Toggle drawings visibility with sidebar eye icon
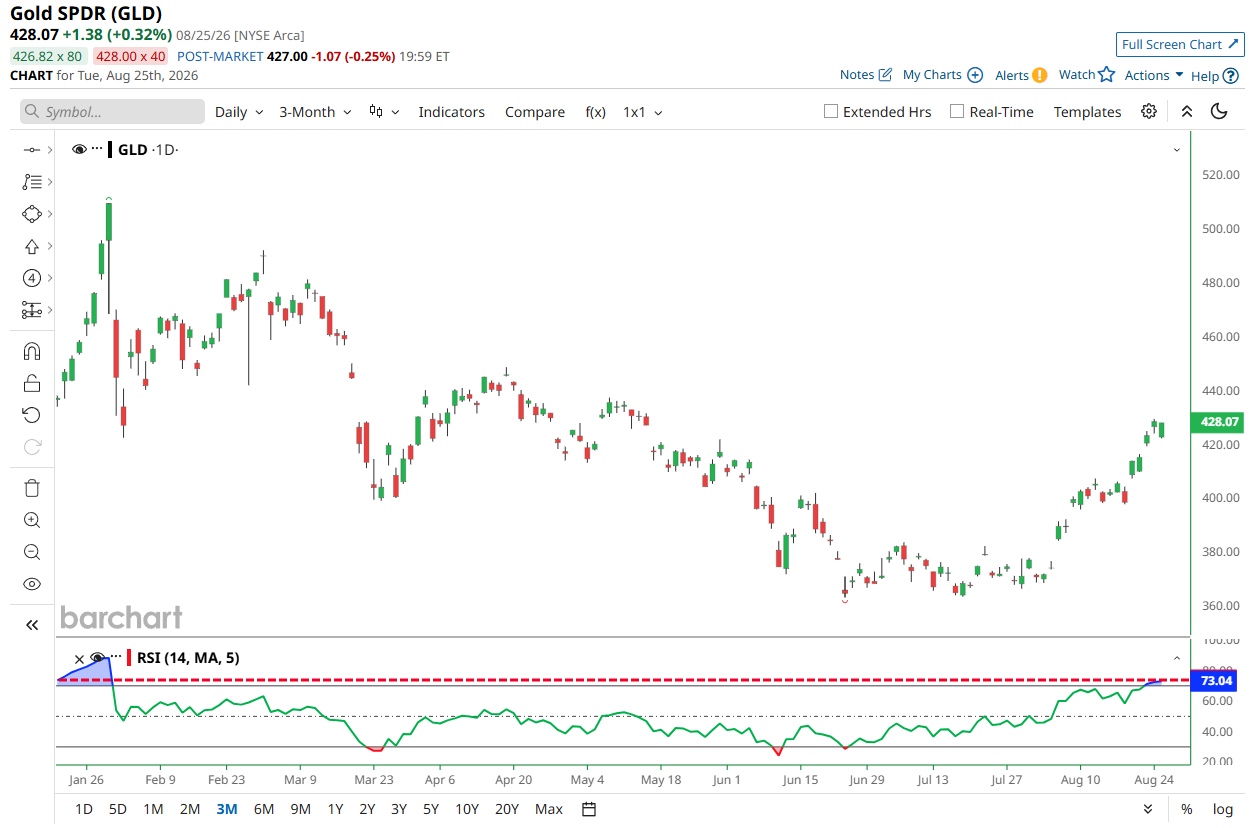 coord(31,584)
